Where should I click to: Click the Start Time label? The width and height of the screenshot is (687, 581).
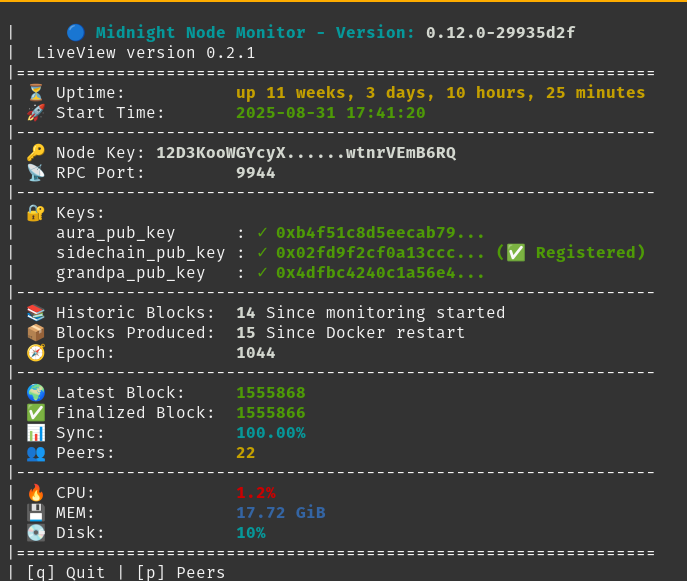click(110, 113)
